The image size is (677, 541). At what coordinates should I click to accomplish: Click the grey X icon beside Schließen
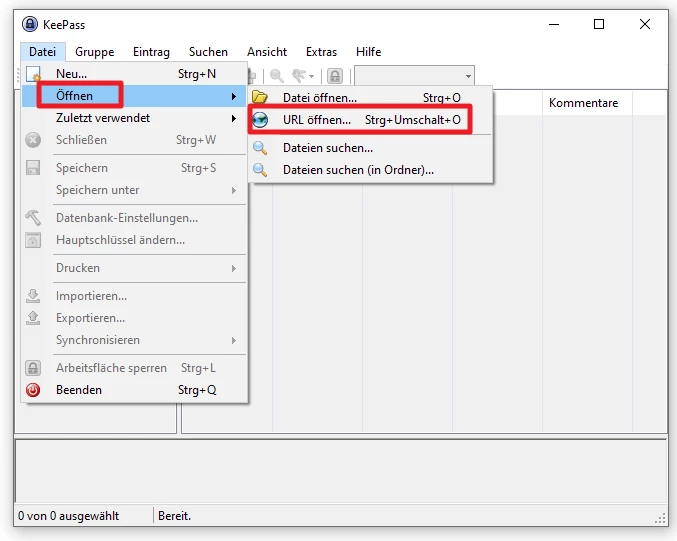point(33,140)
